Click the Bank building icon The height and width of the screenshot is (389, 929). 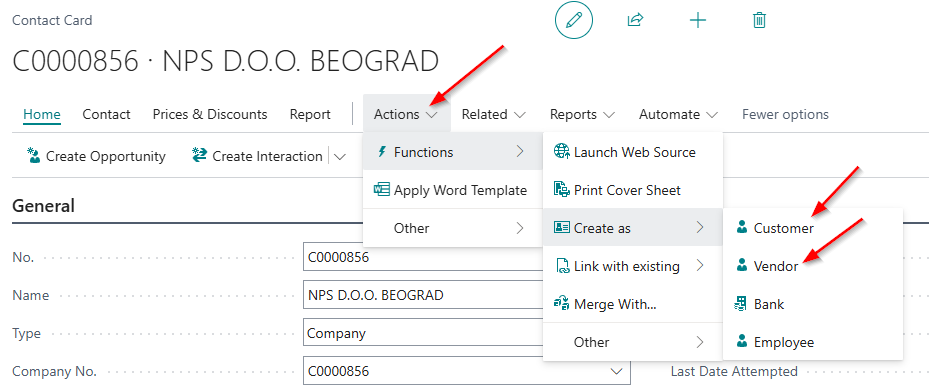pos(741,304)
